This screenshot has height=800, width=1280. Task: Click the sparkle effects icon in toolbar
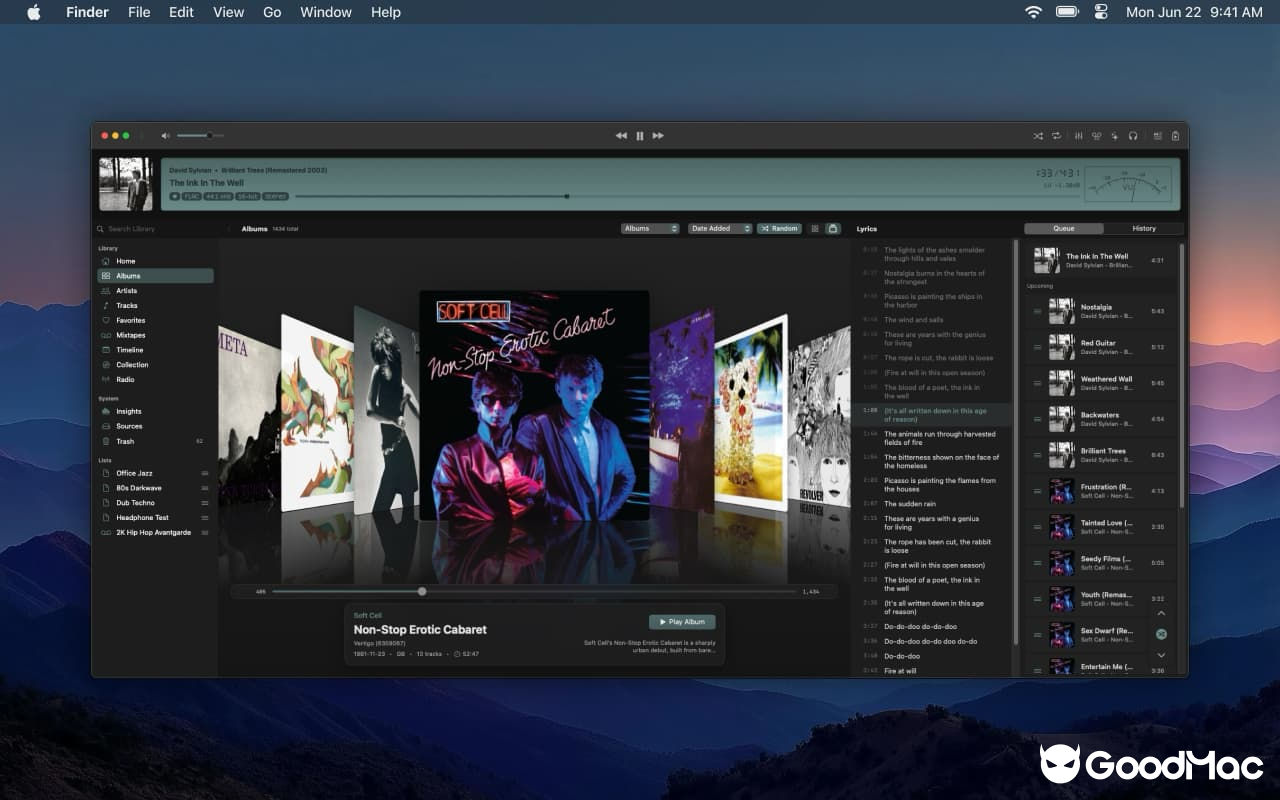tap(1115, 136)
